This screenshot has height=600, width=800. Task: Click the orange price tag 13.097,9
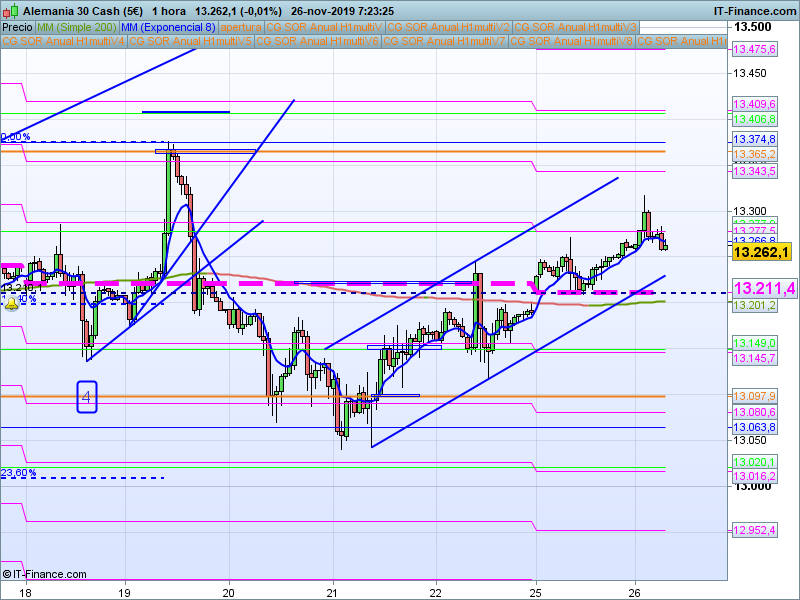(x=755, y=396)
